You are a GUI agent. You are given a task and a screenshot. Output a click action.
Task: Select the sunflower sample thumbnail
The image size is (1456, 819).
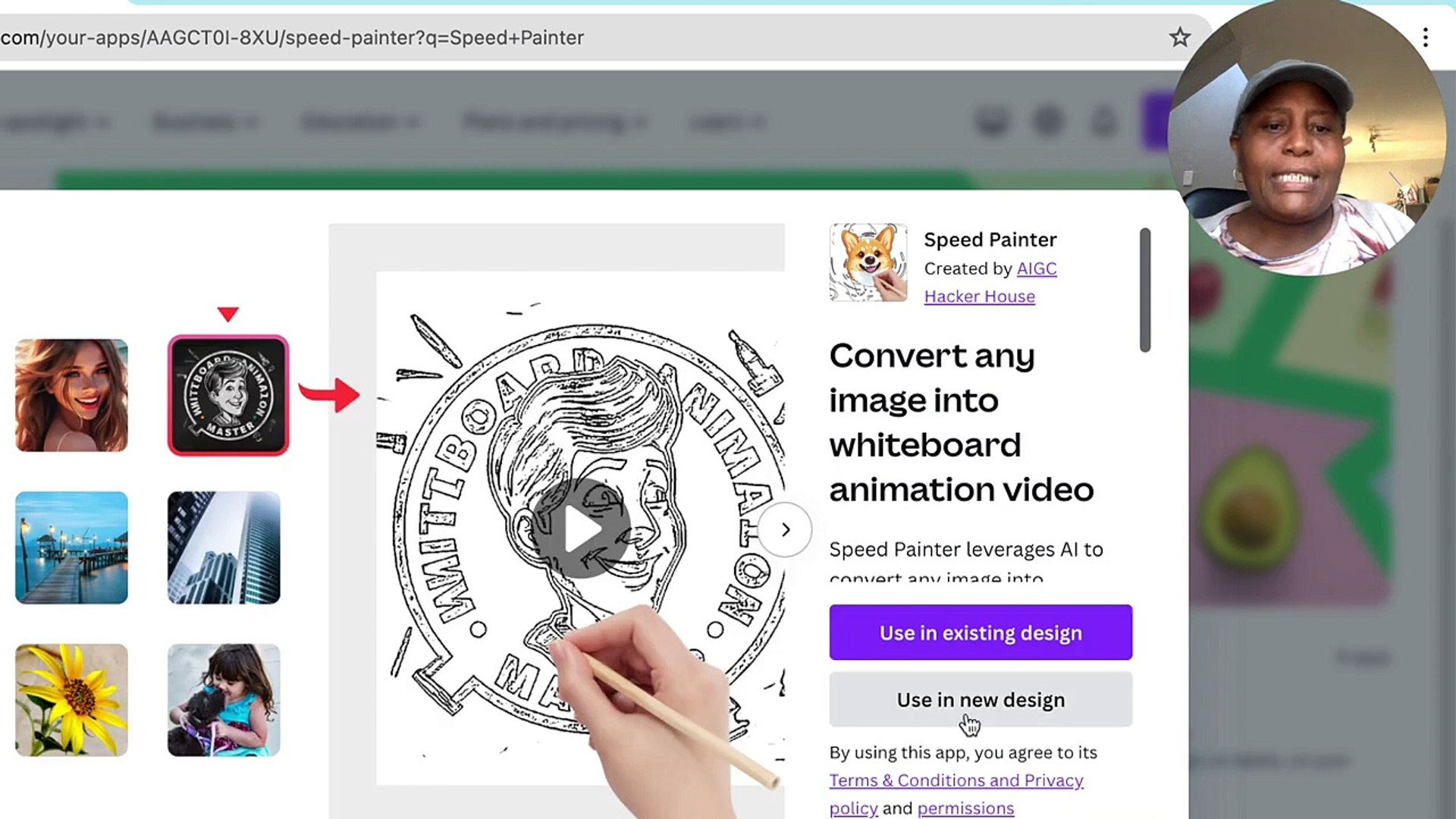71,699
